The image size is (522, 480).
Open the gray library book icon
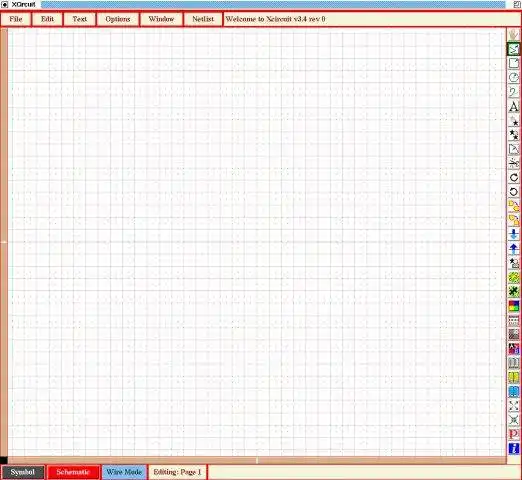[514, 363]
